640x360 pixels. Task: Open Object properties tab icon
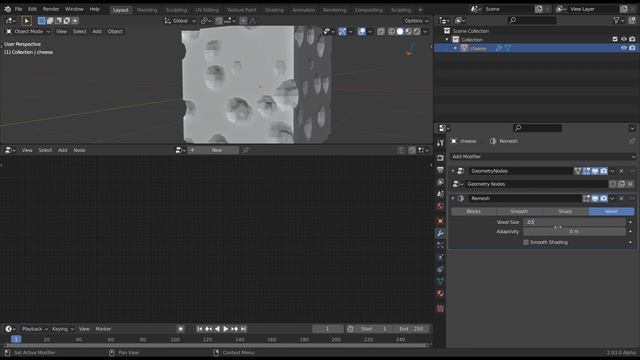tap(440, 221)
